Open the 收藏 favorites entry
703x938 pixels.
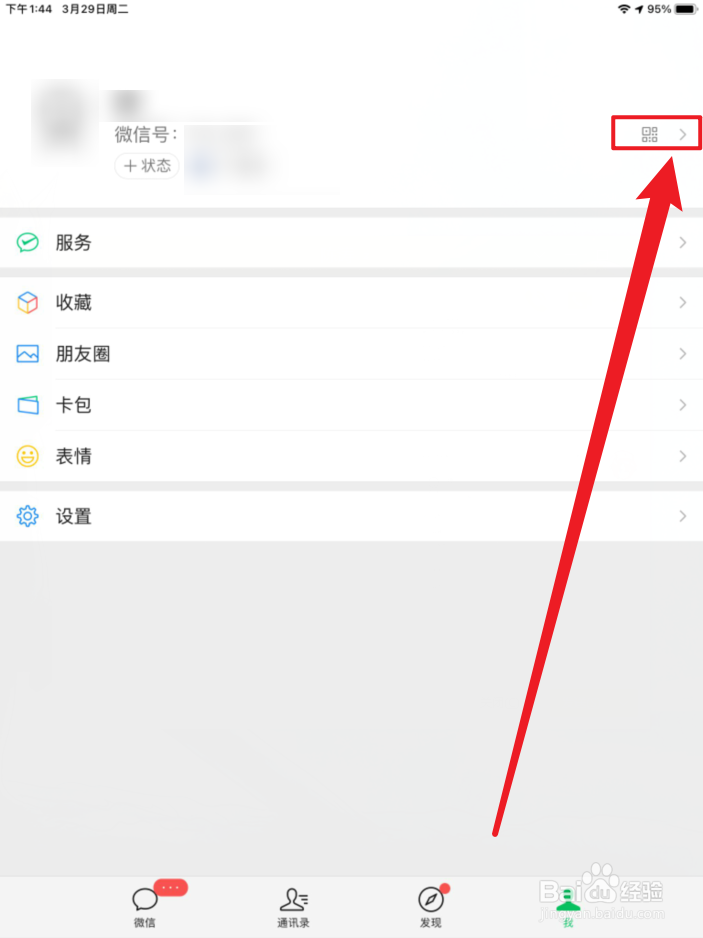351,303
